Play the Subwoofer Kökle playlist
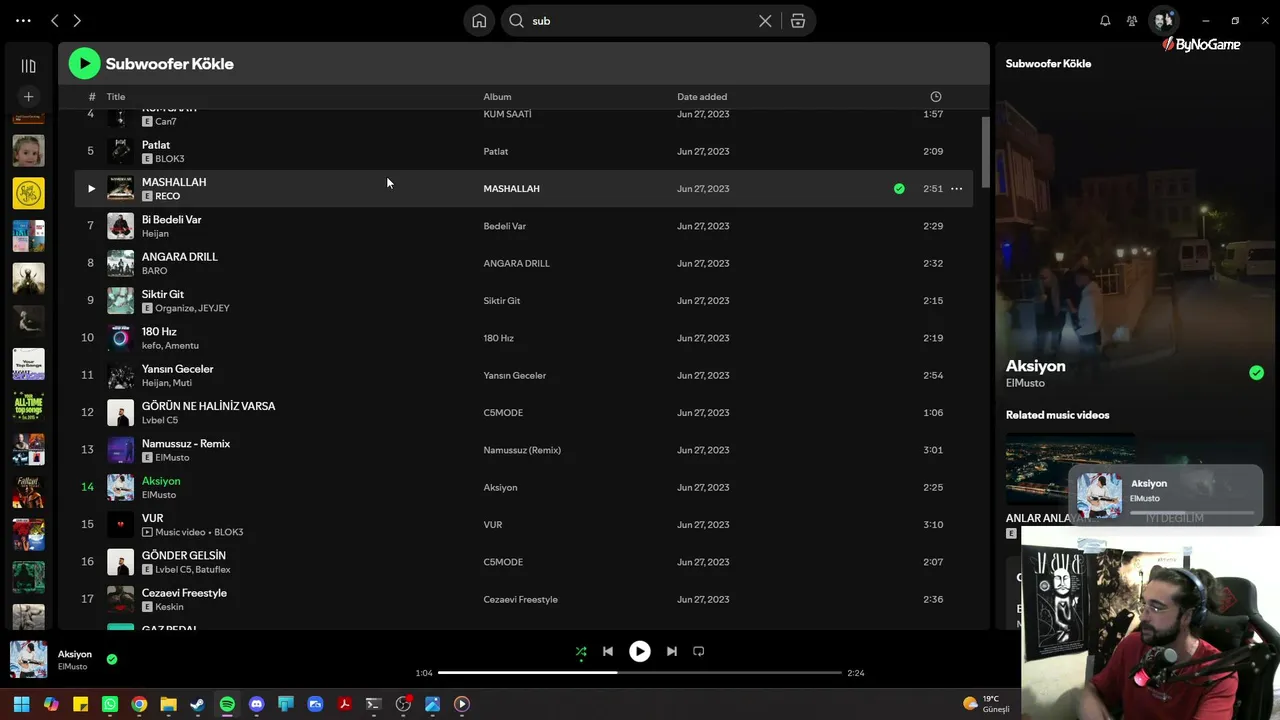Viewport: 1280px width, 720px height. [x=84, y=64]
